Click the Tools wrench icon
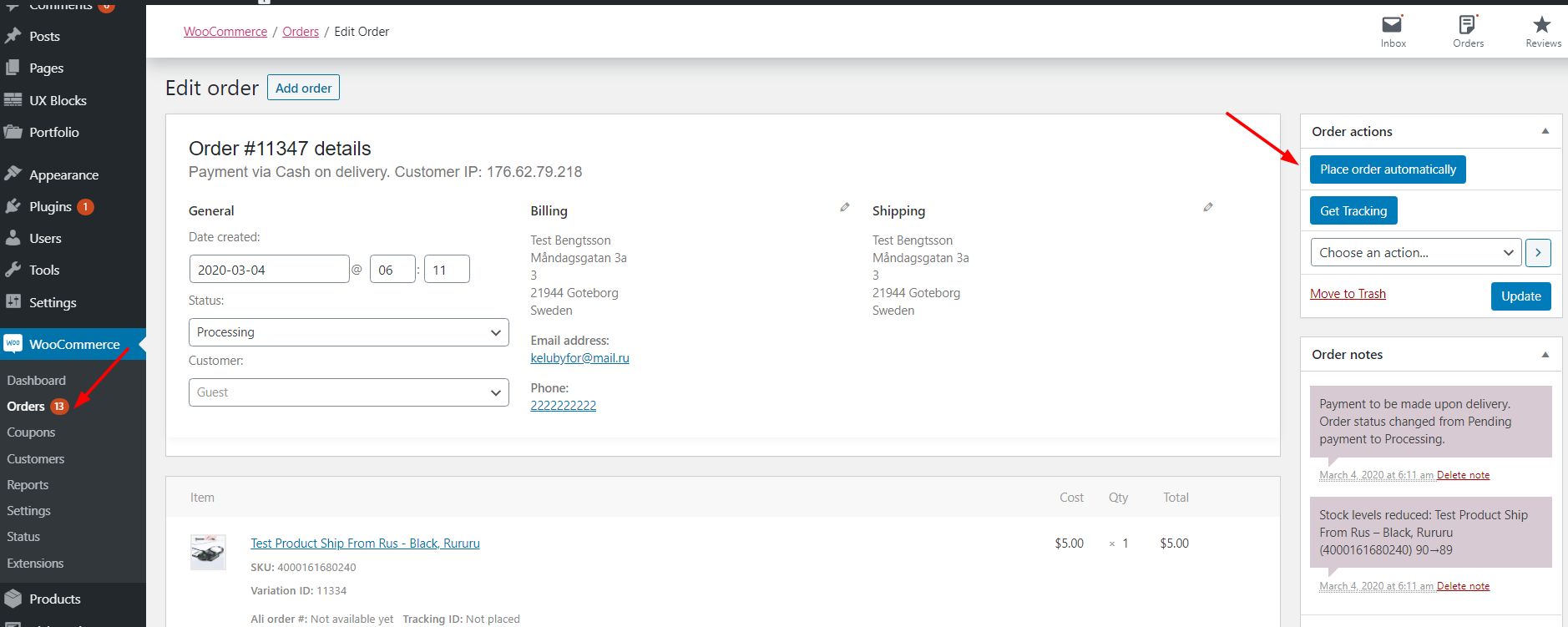The image size is (1568, 627). (x=13, y=270)
